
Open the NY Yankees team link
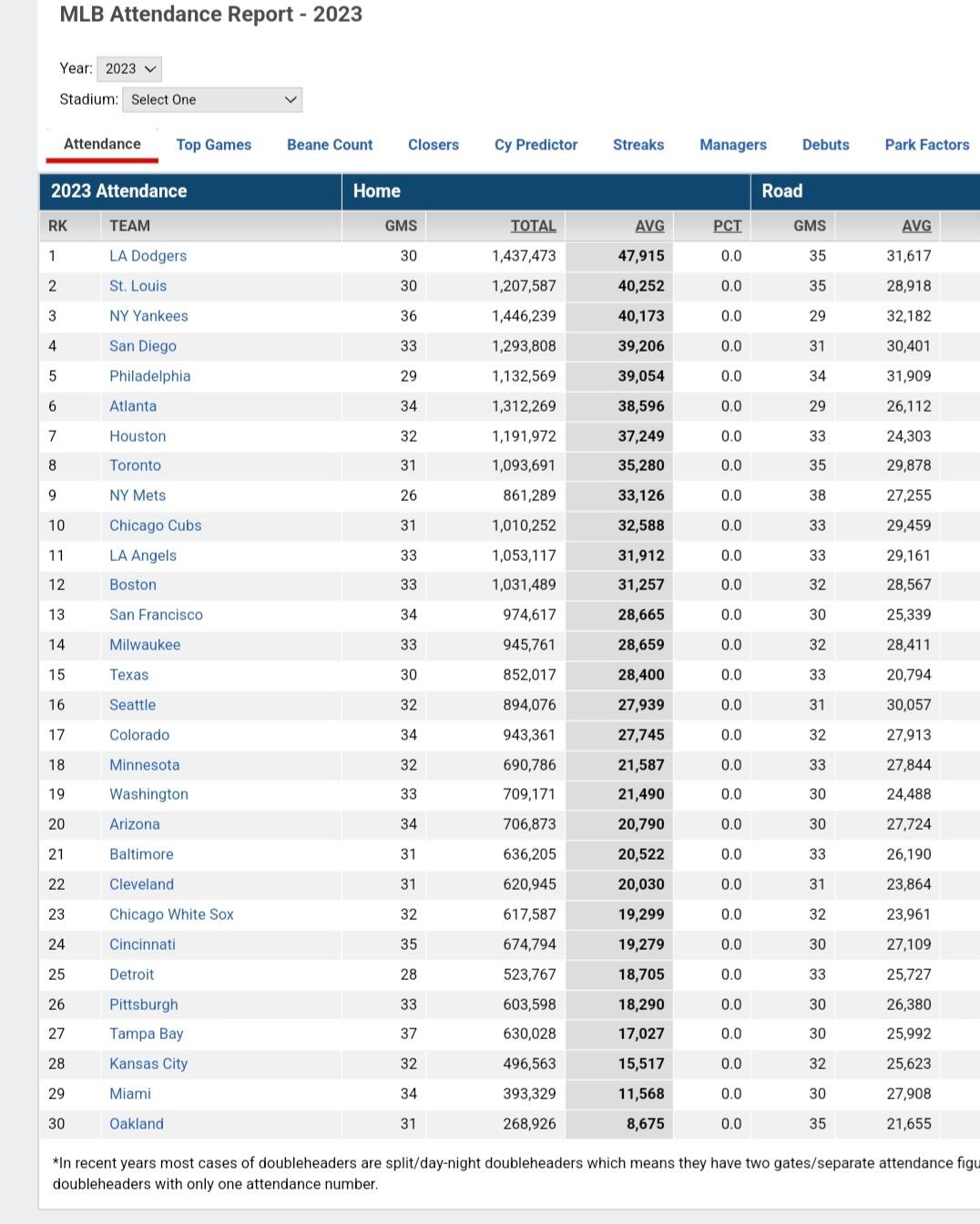[148, 316]
